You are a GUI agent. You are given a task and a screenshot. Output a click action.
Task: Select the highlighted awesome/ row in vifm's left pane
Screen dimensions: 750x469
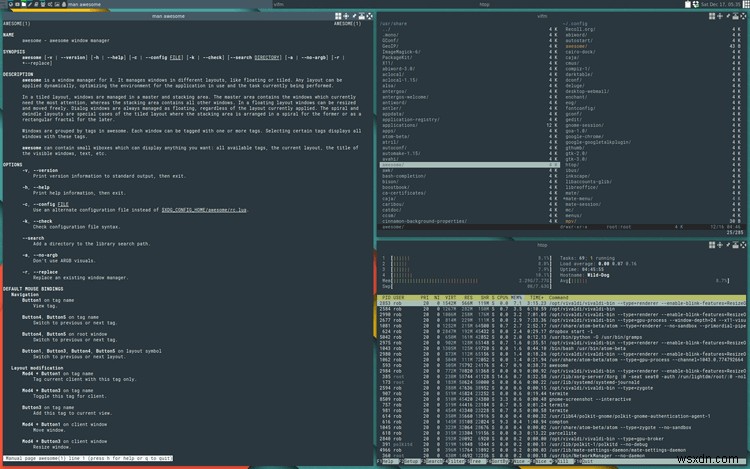pos(469,165)
